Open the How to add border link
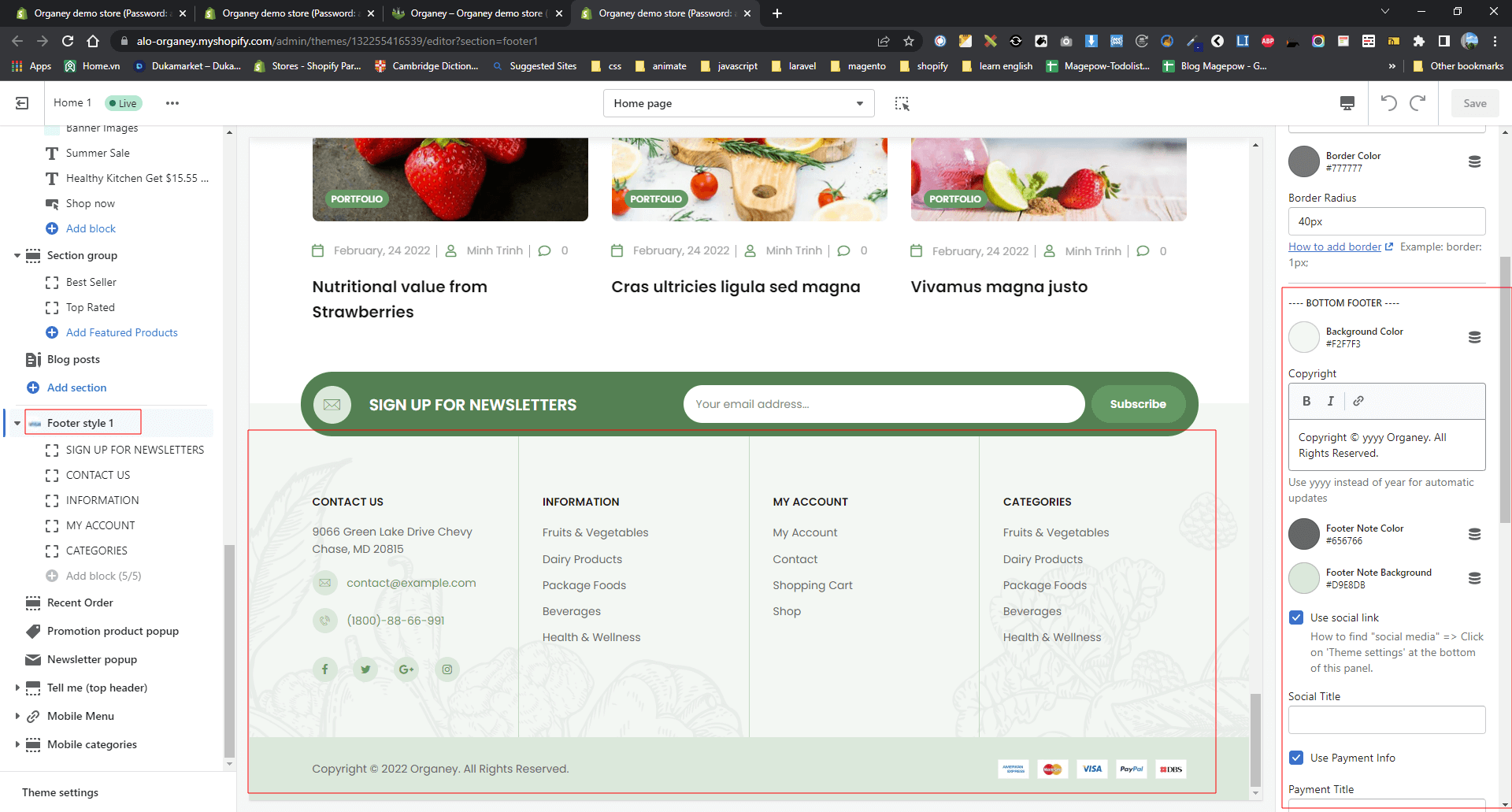 pyautogui.click(x=1335, y=247)
